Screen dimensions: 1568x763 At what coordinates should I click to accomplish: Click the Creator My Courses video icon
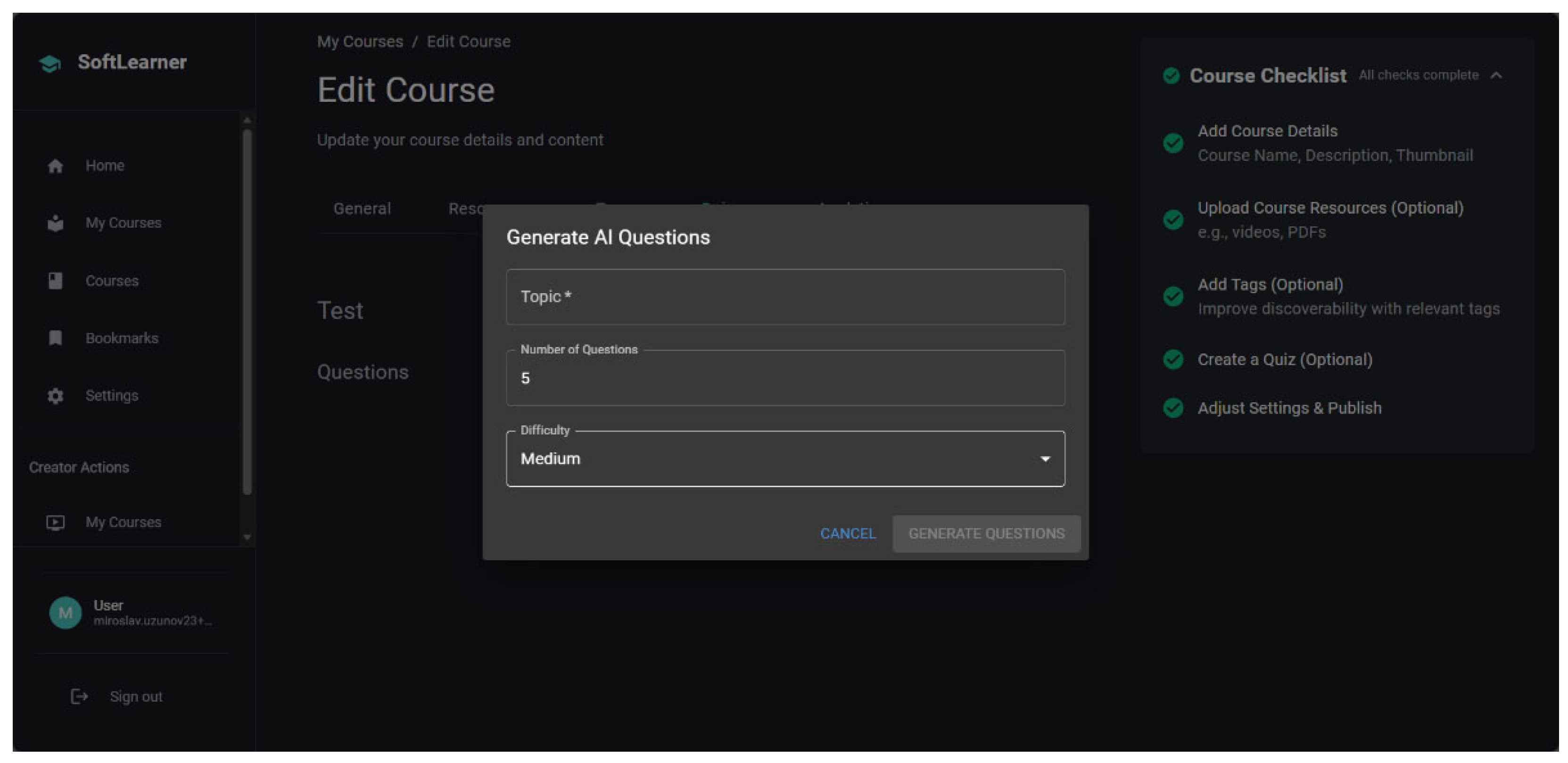(x=55, y=523)
